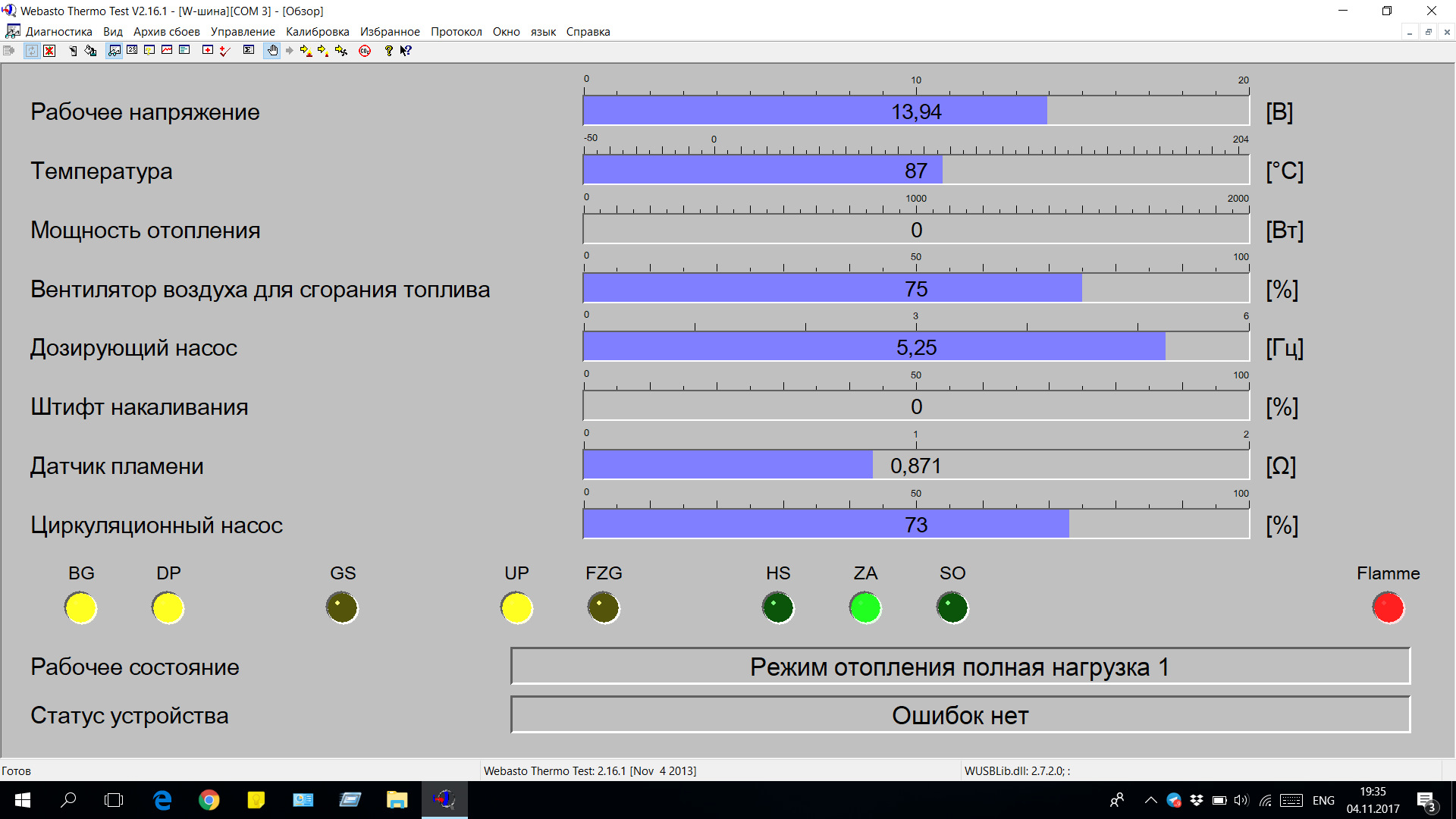This screenshot has width=1456, height=819.
Task: Click the BG yellow indicator light
Action: pos(81,608)
